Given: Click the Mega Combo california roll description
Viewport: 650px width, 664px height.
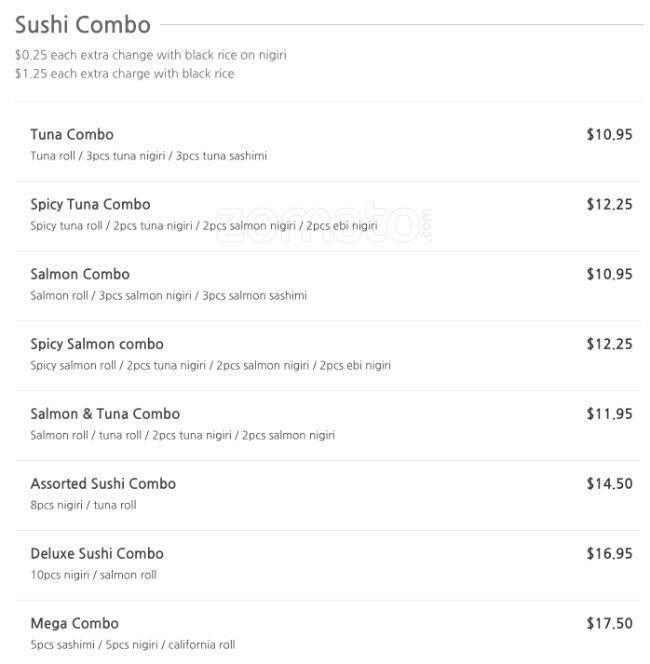Looking at the screenshot, I should (x=132, y=645).
